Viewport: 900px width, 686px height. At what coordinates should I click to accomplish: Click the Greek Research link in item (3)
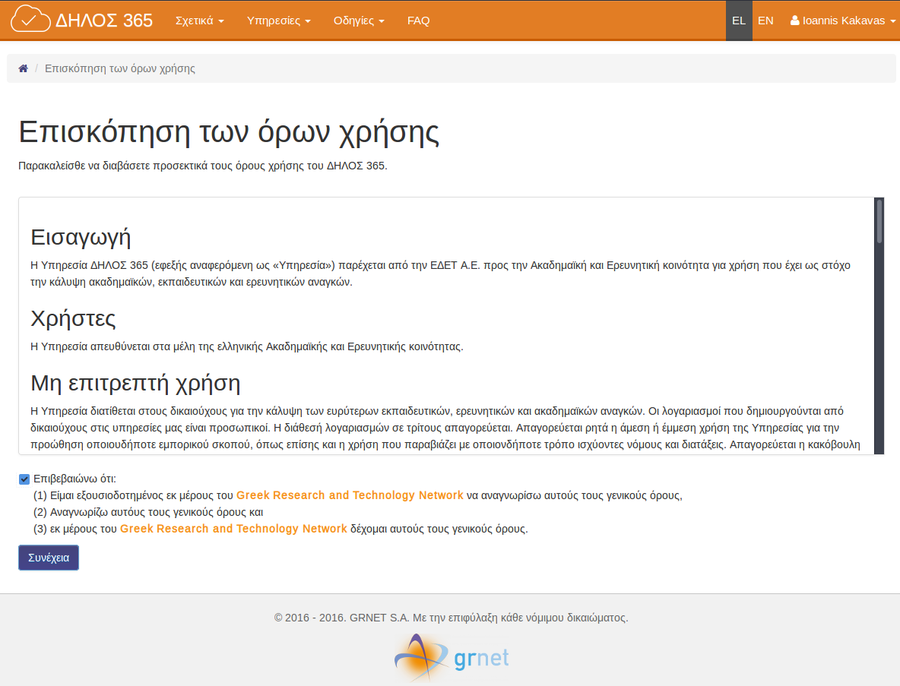tap(233, 529)
